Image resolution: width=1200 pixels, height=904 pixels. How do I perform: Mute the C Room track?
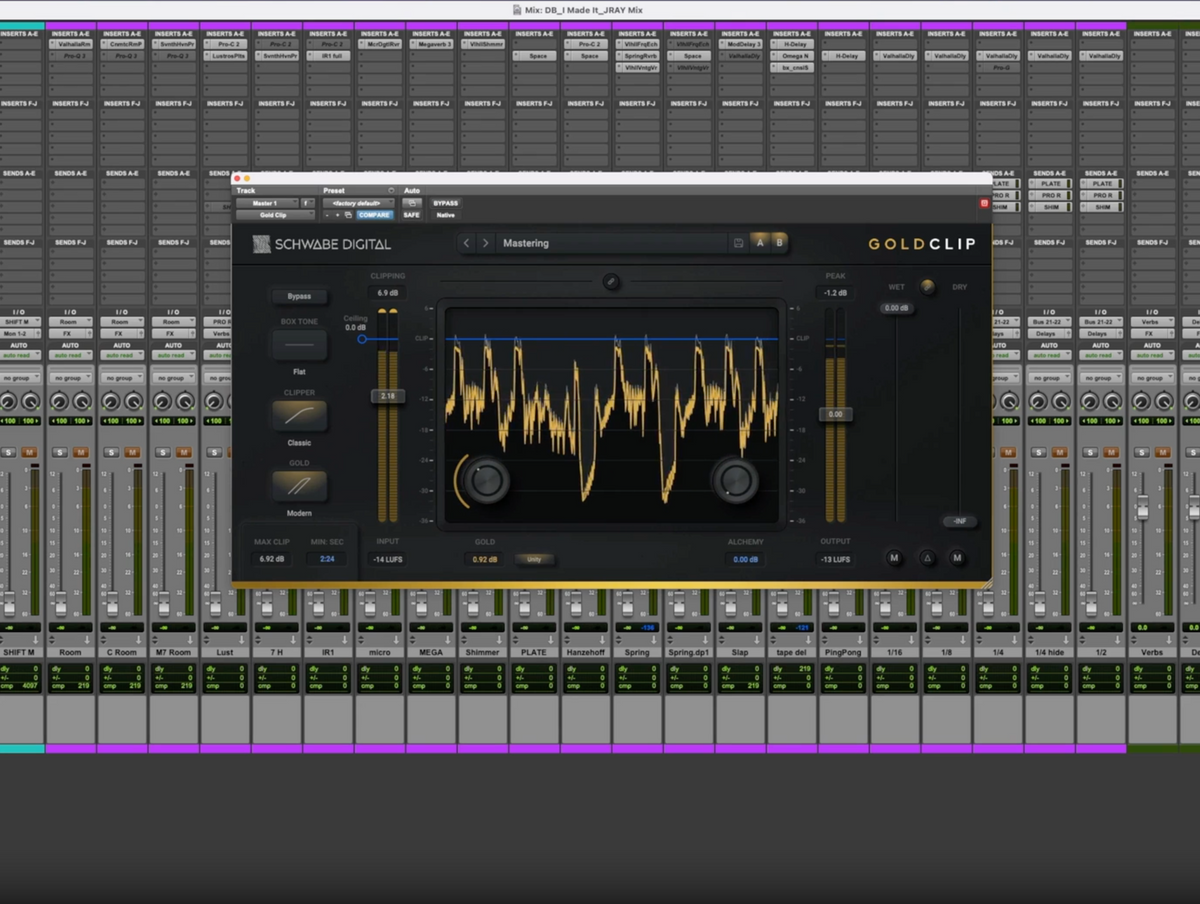(x=132, y=452)
